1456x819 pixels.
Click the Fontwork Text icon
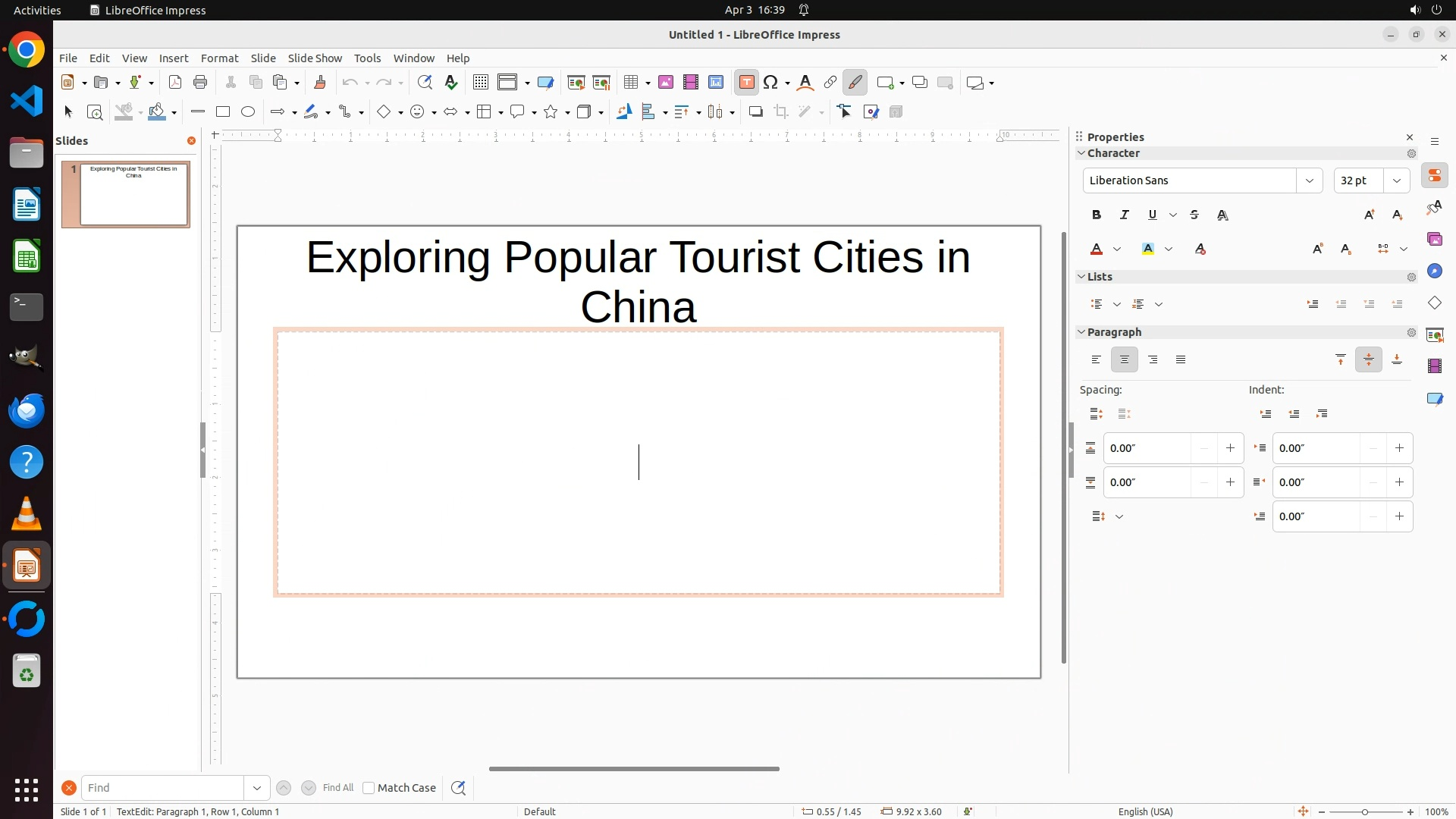[805, 83]
